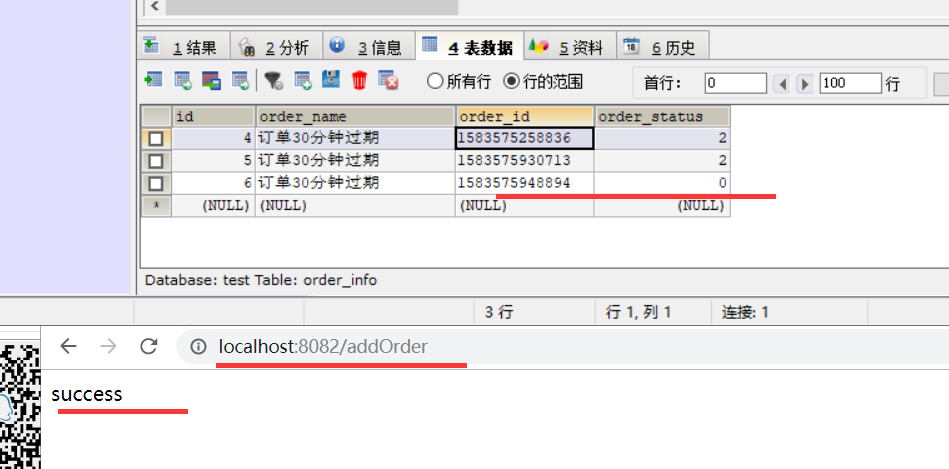Click the browser back arrow
The width and height of the screenshot is (949, 469).
click(68, 346)
